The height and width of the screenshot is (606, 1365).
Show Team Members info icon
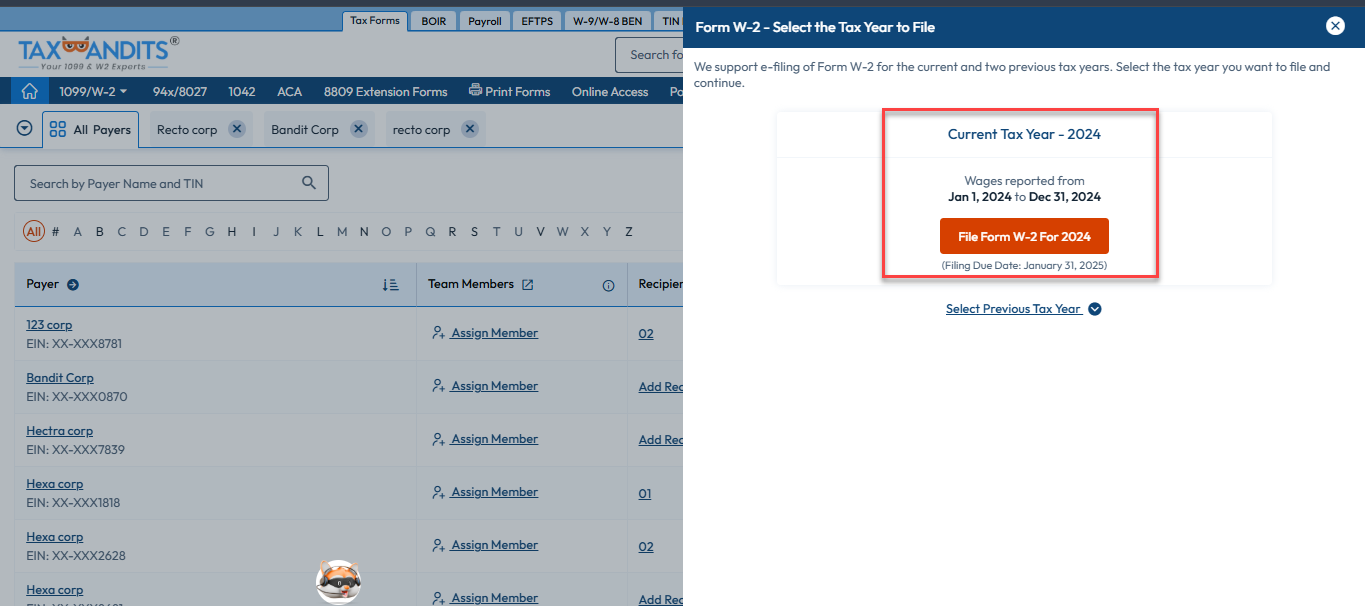(x=608, y=285)
